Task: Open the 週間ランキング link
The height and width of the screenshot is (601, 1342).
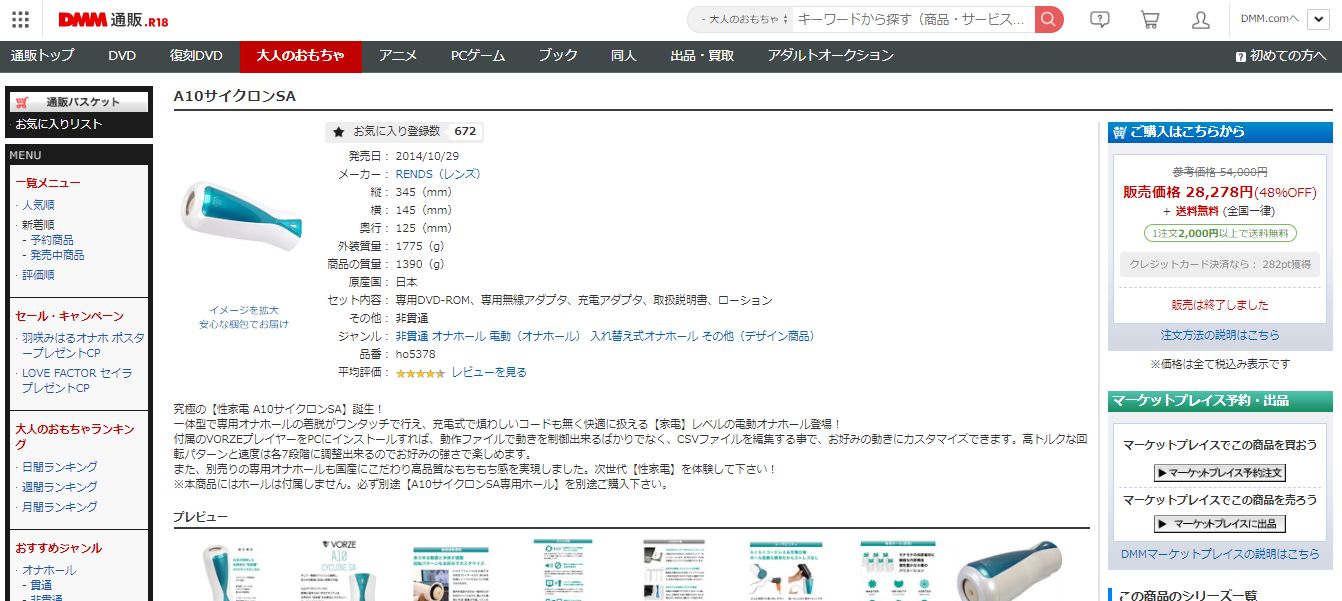Action: [x=60, y=487]
